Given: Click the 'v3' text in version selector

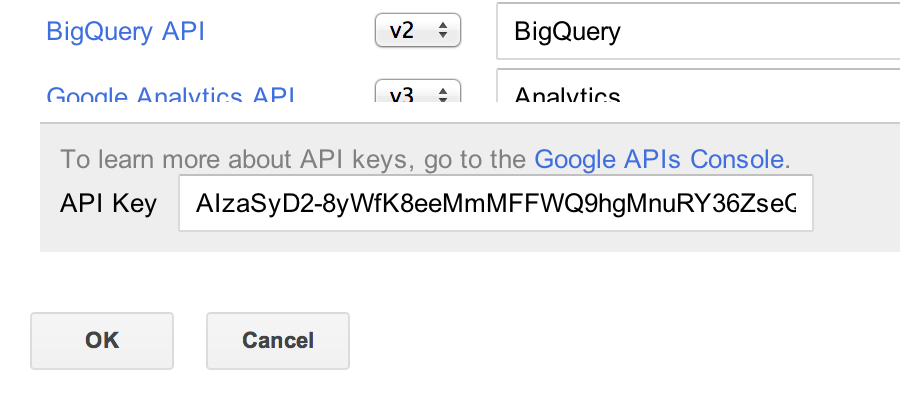Looking at the screenshot, I should pos(402,96).
